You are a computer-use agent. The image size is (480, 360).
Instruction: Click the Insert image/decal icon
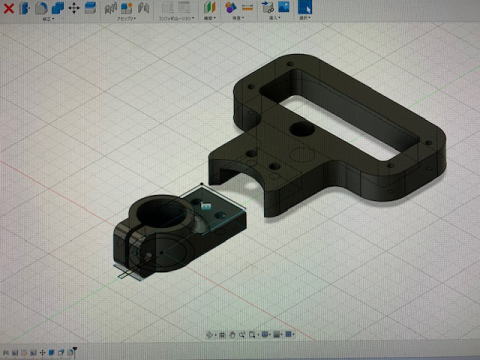284,7
